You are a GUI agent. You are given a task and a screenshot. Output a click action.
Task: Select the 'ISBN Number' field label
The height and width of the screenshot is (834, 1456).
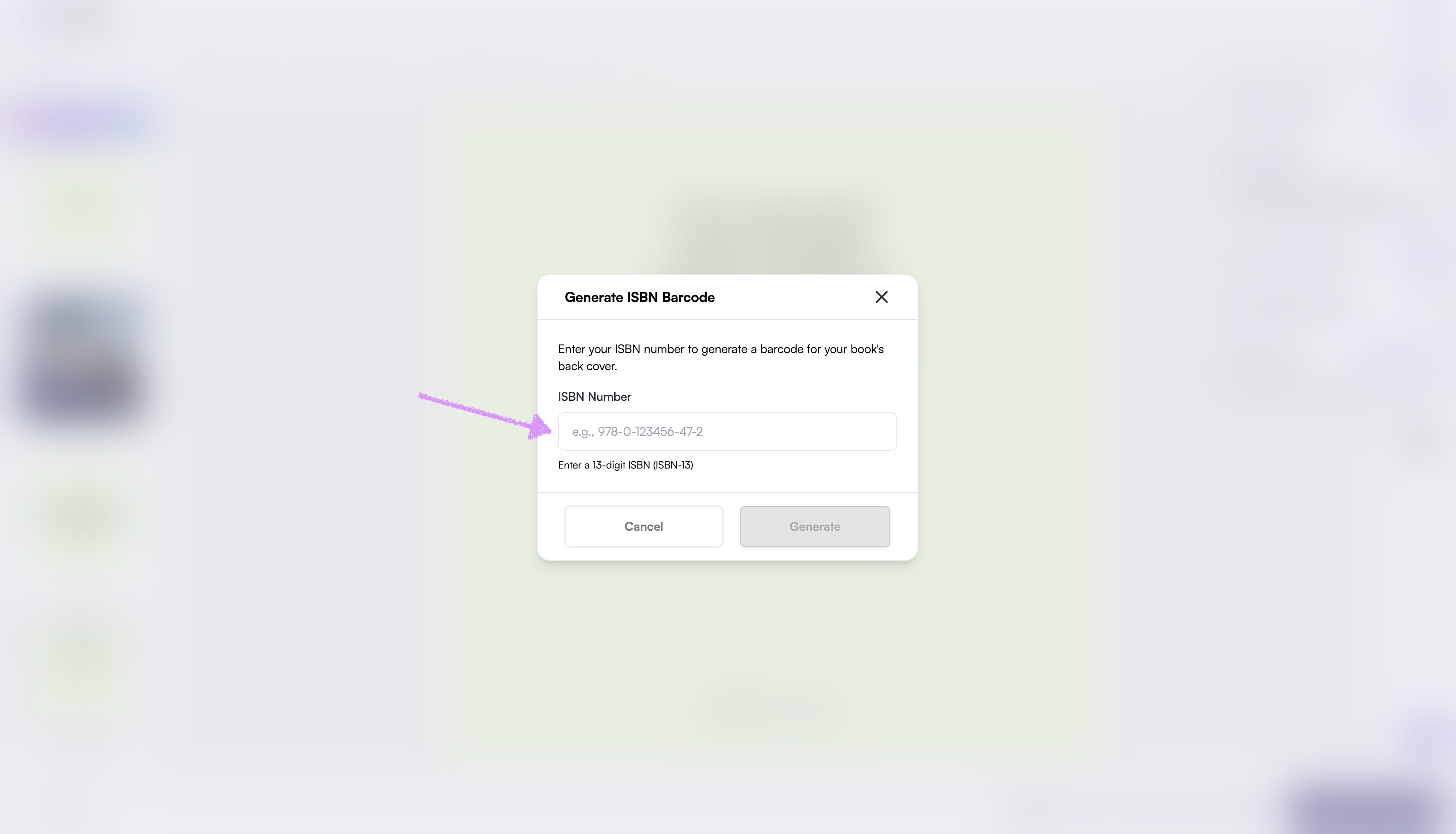click(x=595, y=397)
